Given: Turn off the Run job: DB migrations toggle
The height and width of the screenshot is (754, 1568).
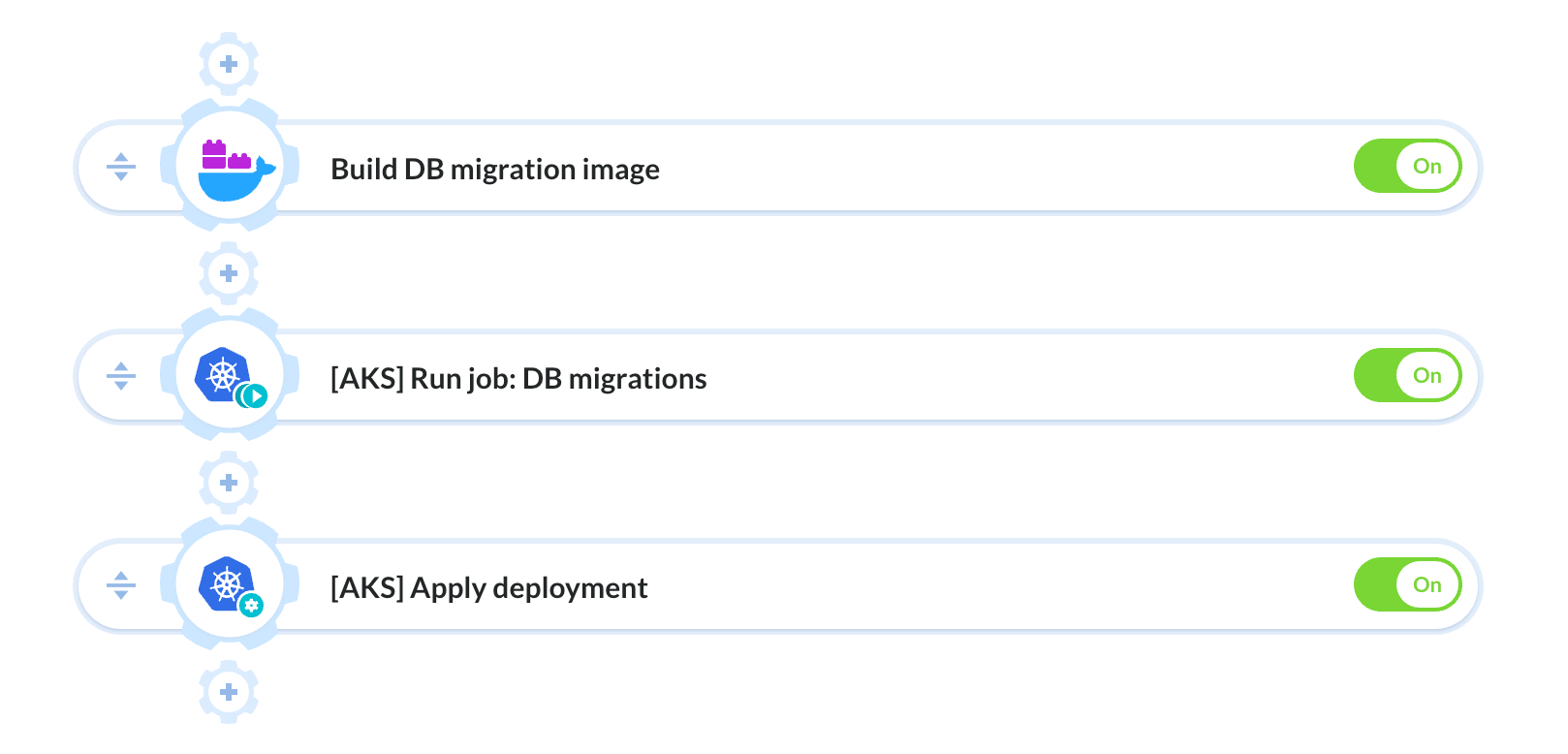Looking at the screenshot, I should coord(1407,375).
